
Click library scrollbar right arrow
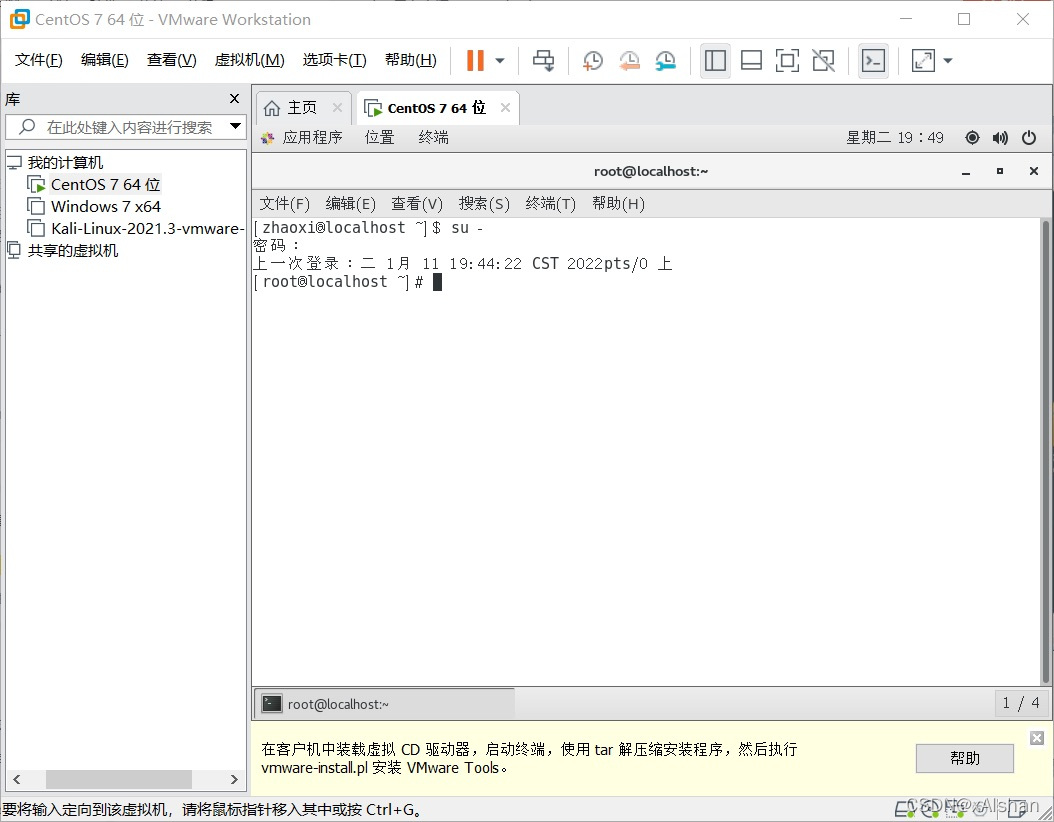point(234,780)
